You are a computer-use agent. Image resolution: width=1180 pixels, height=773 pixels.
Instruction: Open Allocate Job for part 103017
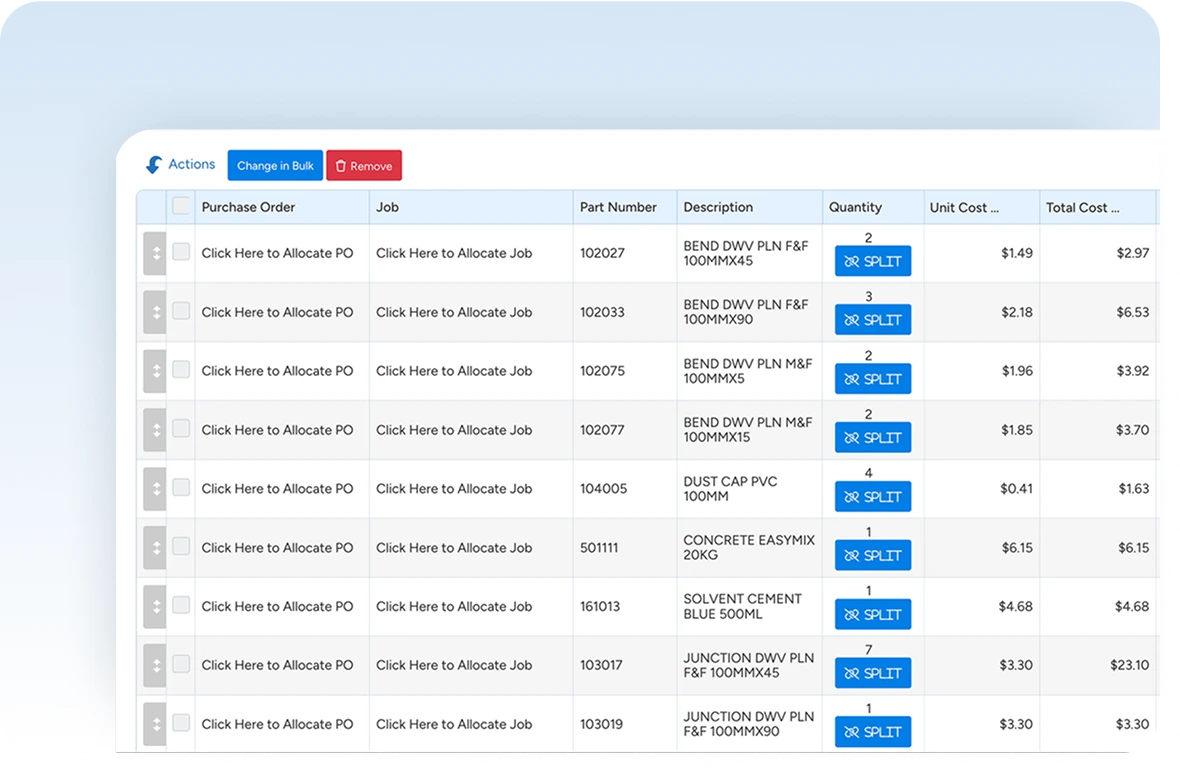[454, 665]
